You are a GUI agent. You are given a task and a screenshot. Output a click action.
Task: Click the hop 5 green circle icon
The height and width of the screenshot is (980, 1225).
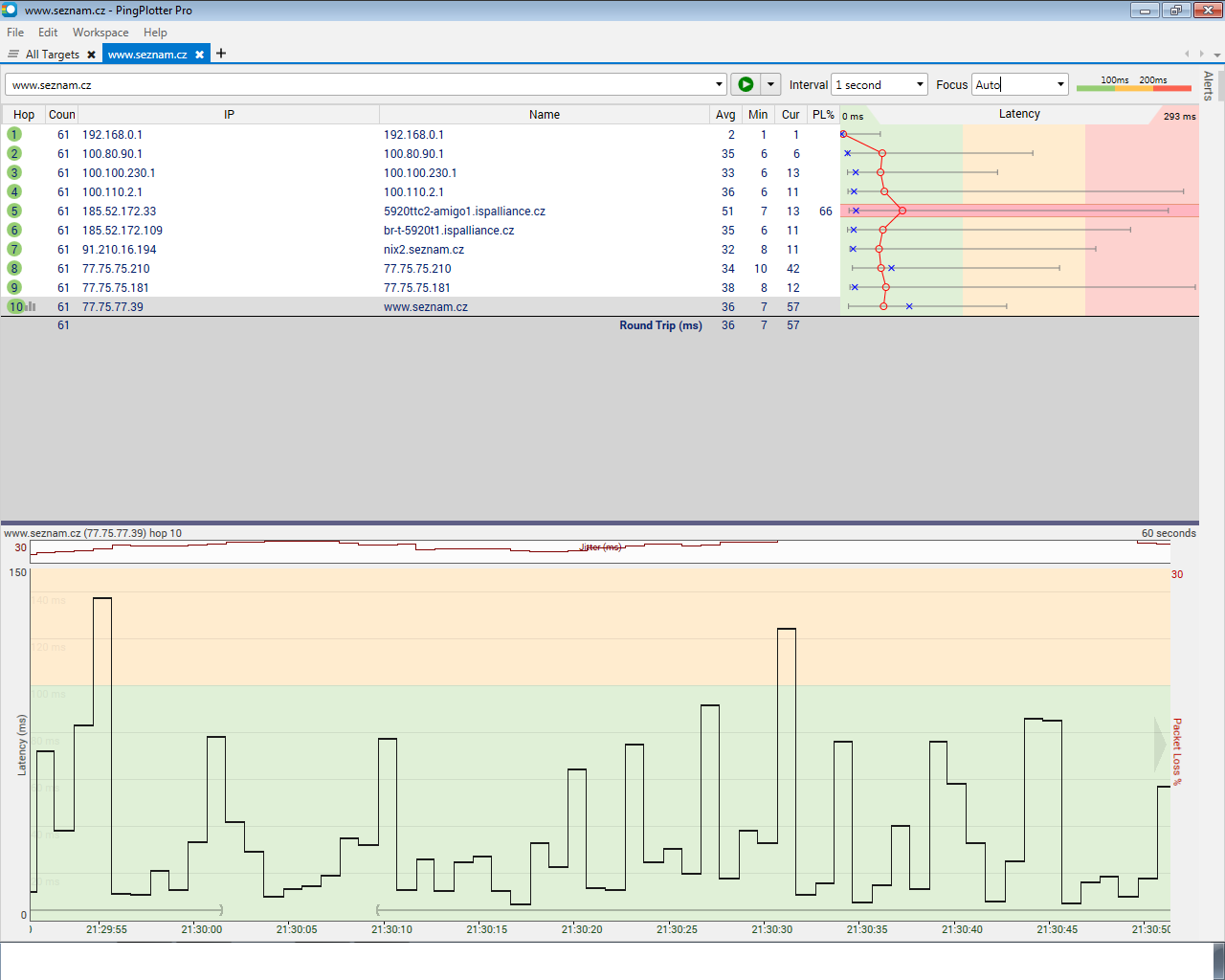[x=14, y=212]
